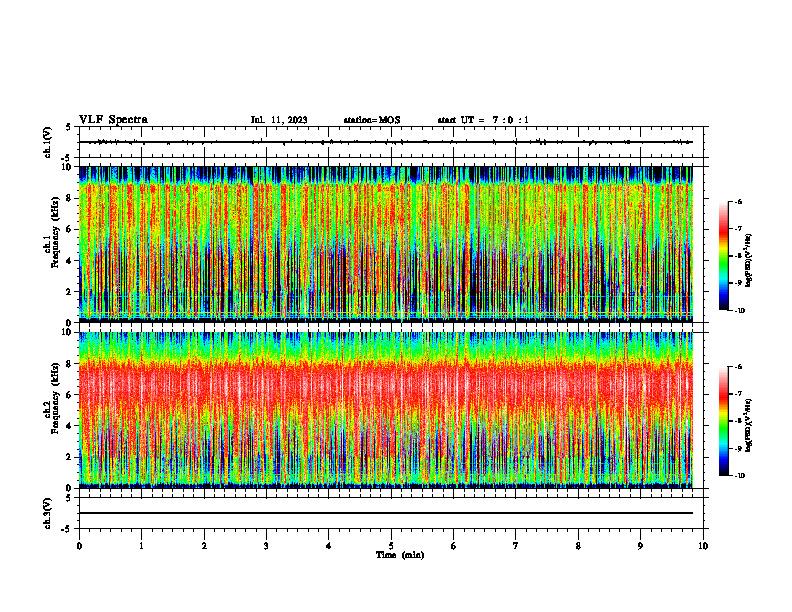Click the ch.1 color scale bar
The height and width of the screenshot is (612, 792).
(x=723, y=256)
